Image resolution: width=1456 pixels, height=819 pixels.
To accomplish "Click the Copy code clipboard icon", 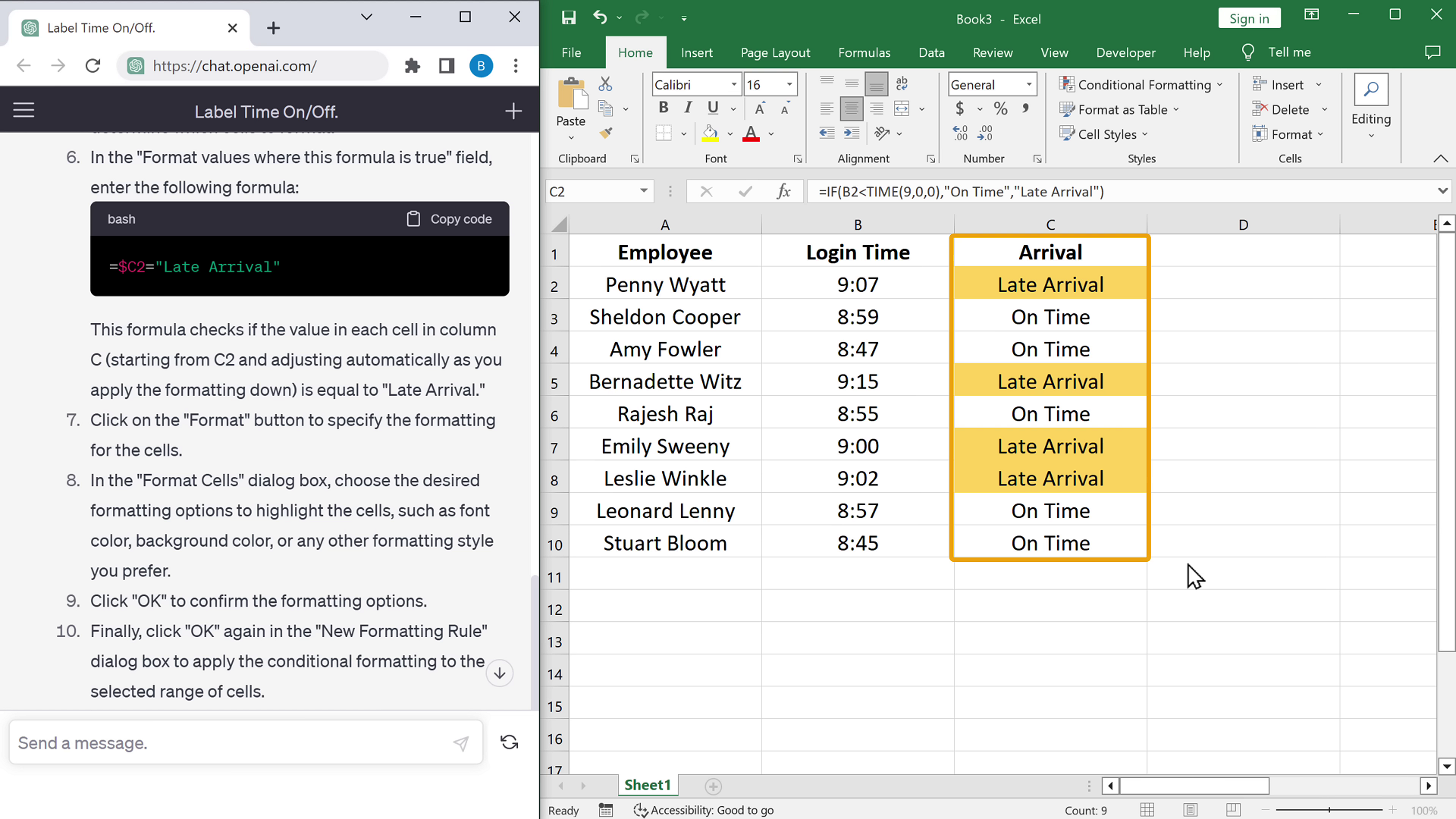I will (413, 219).
